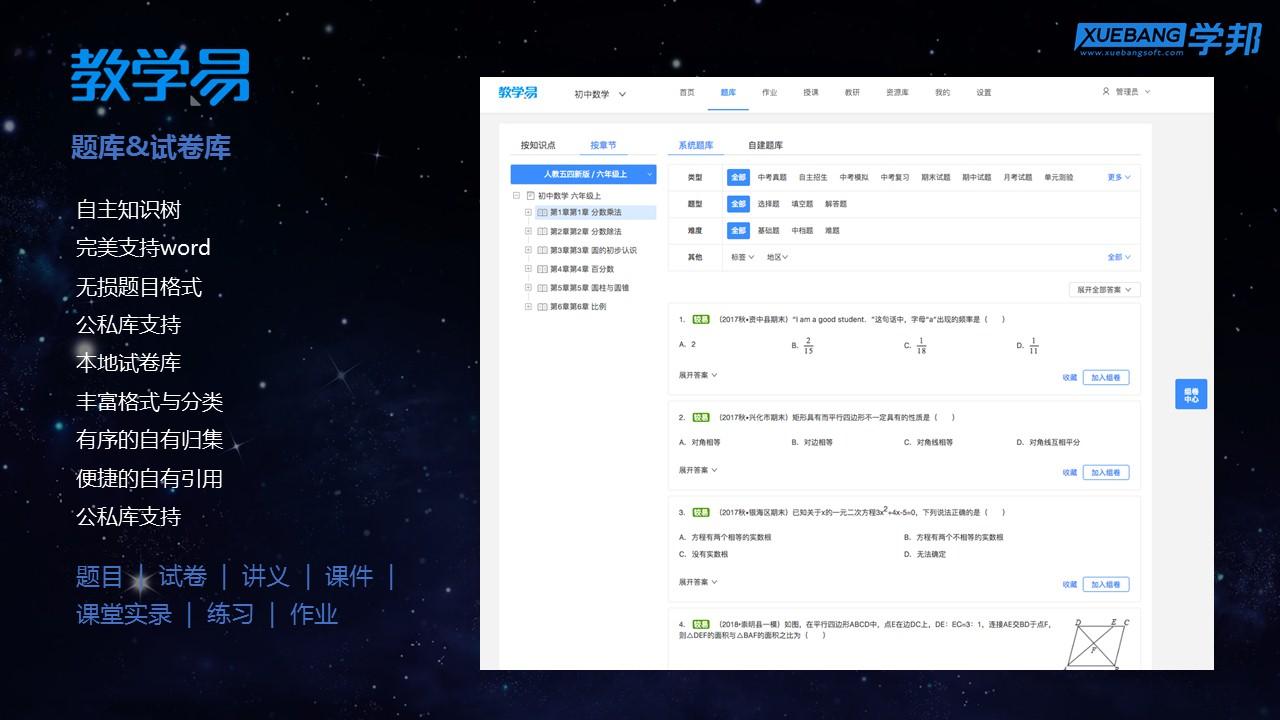
Task: Expand answer for question 1
Action: tap(698, 375)
